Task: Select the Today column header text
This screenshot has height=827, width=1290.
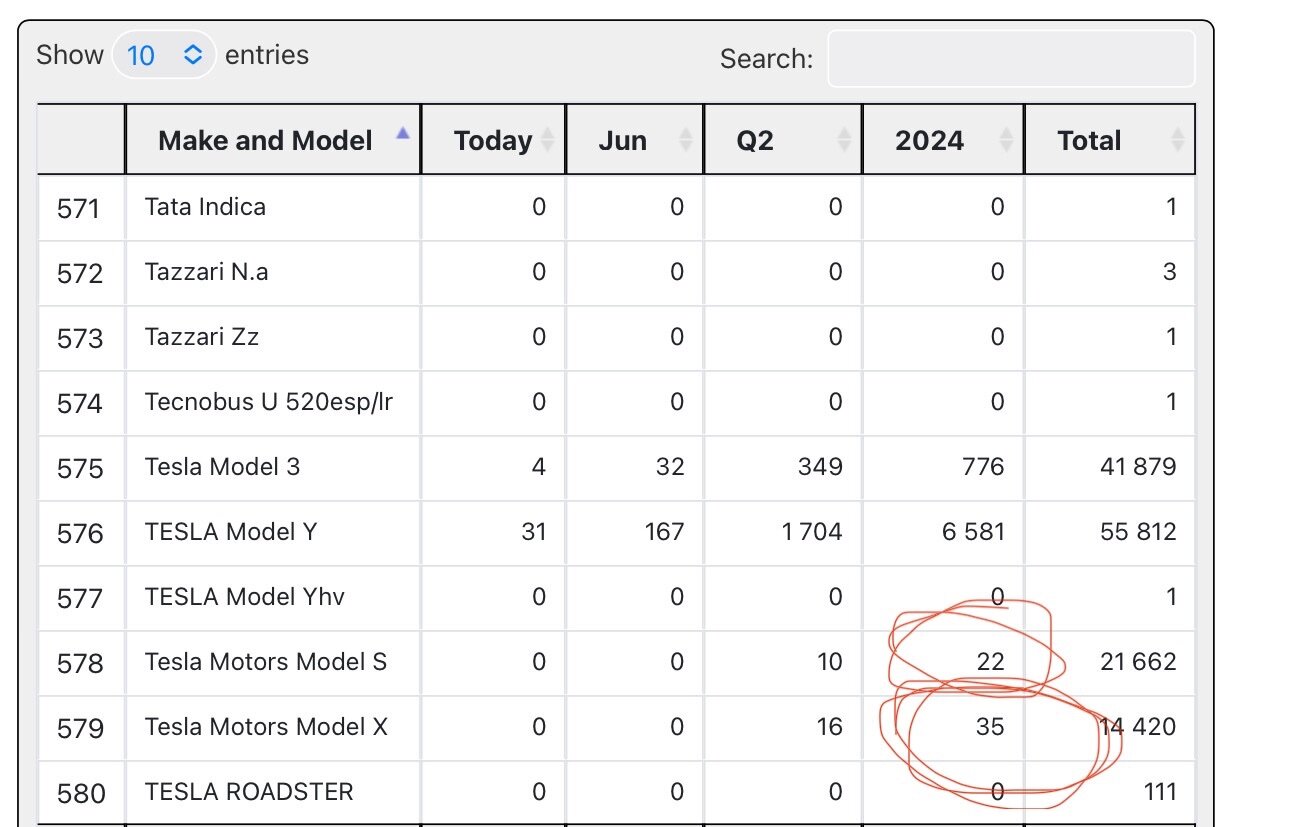Action: tap(493, 141)
